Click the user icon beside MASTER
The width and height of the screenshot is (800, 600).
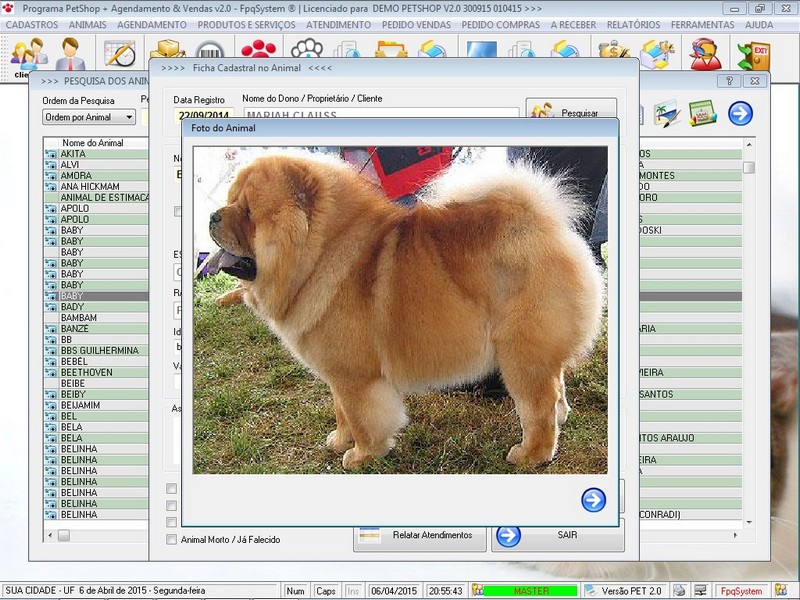point(477,590)
